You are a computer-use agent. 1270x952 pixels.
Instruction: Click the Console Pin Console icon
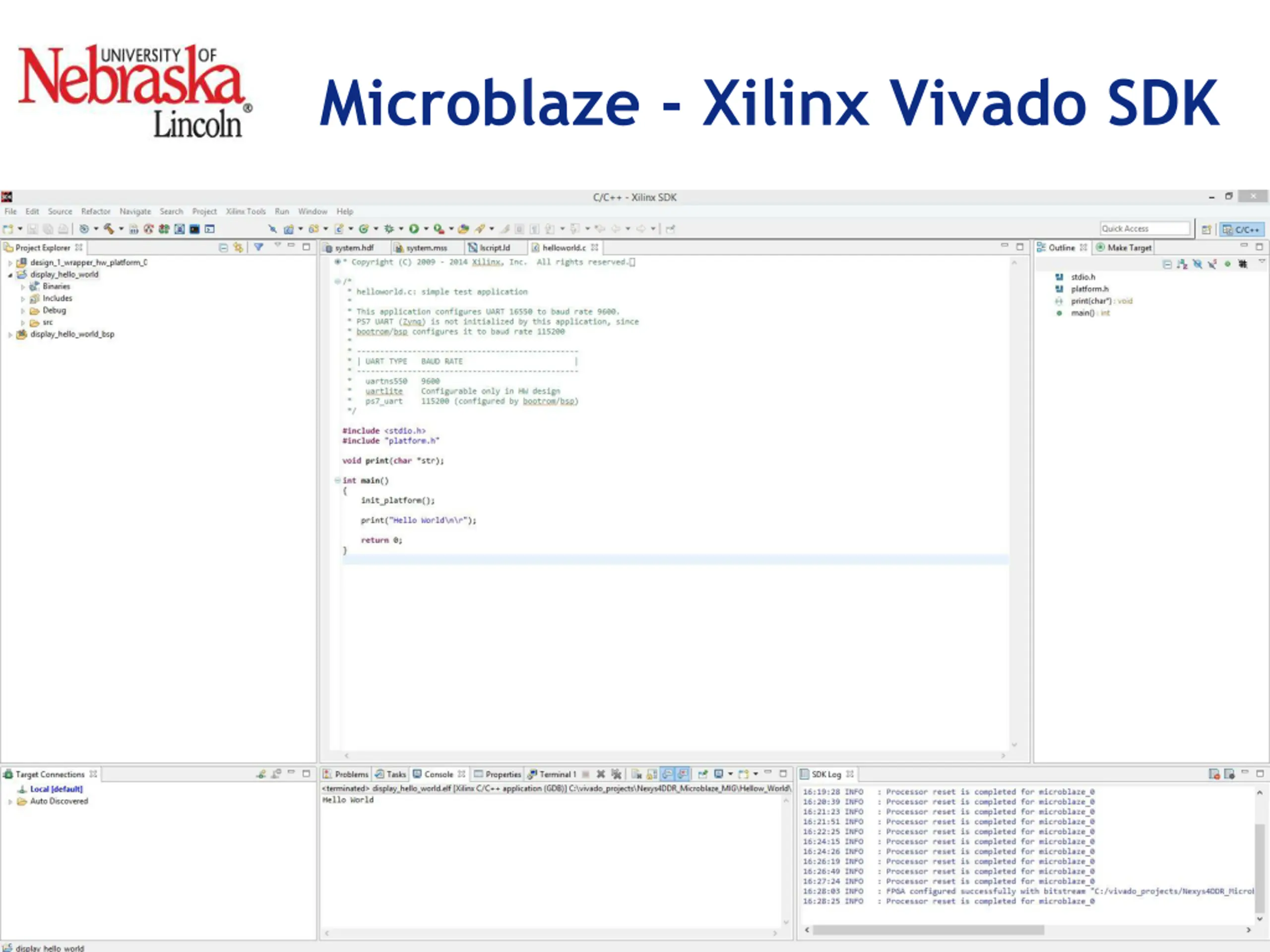(702, 774)
